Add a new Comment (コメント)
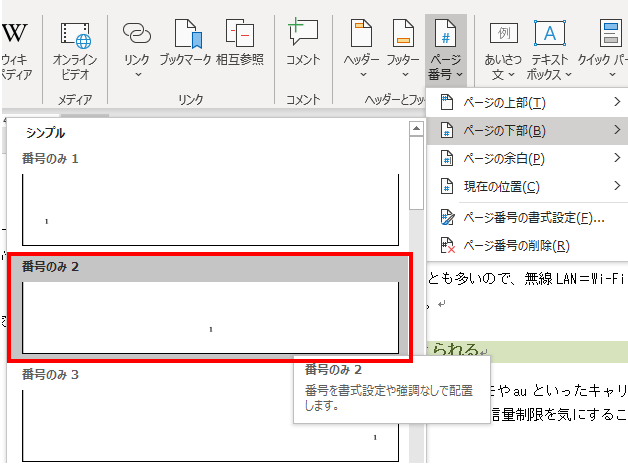Viewport: 628px width, 469px height. pyautogui.click(x=303, y=42)
